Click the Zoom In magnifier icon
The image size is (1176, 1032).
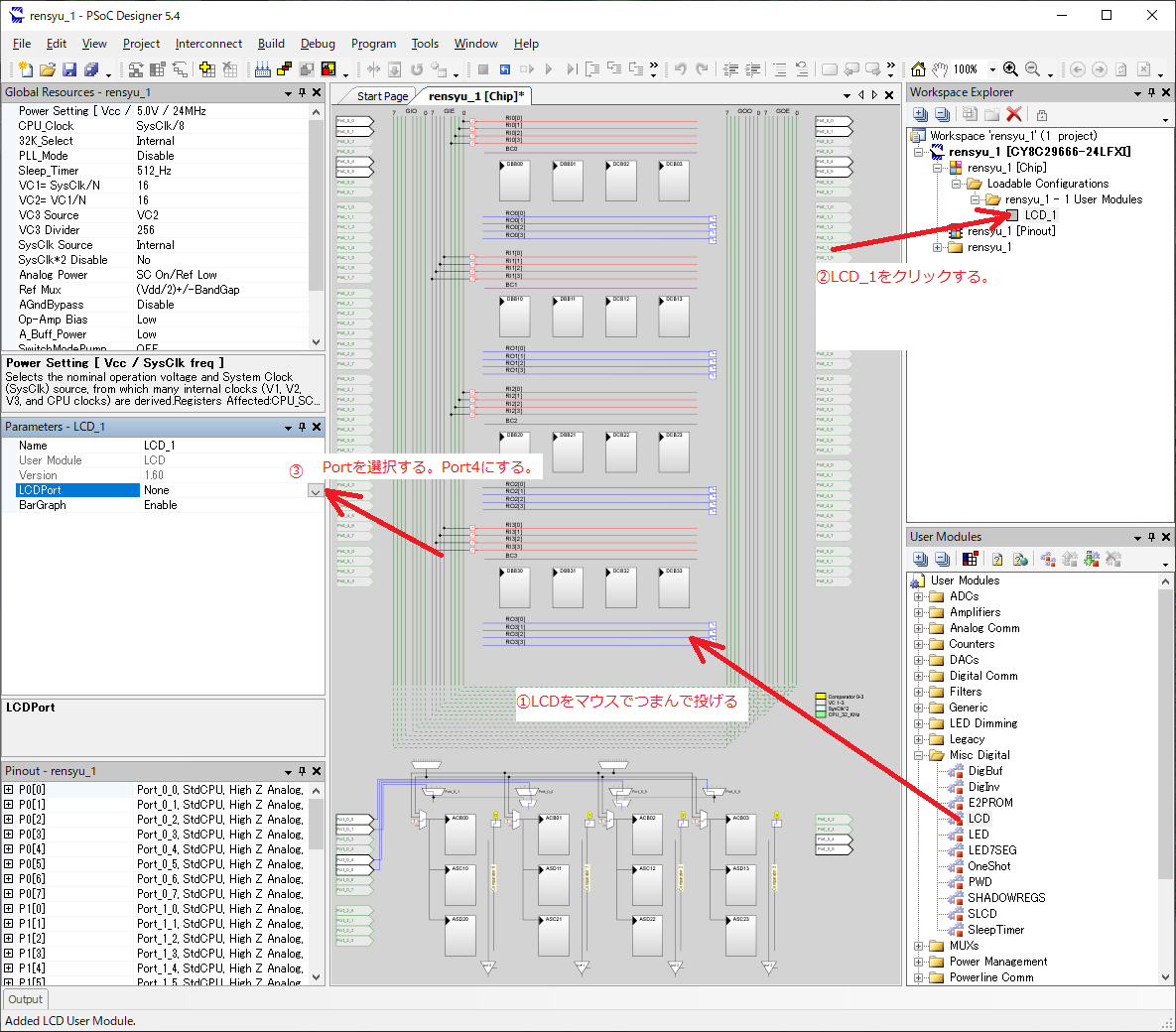point(1010,69)
